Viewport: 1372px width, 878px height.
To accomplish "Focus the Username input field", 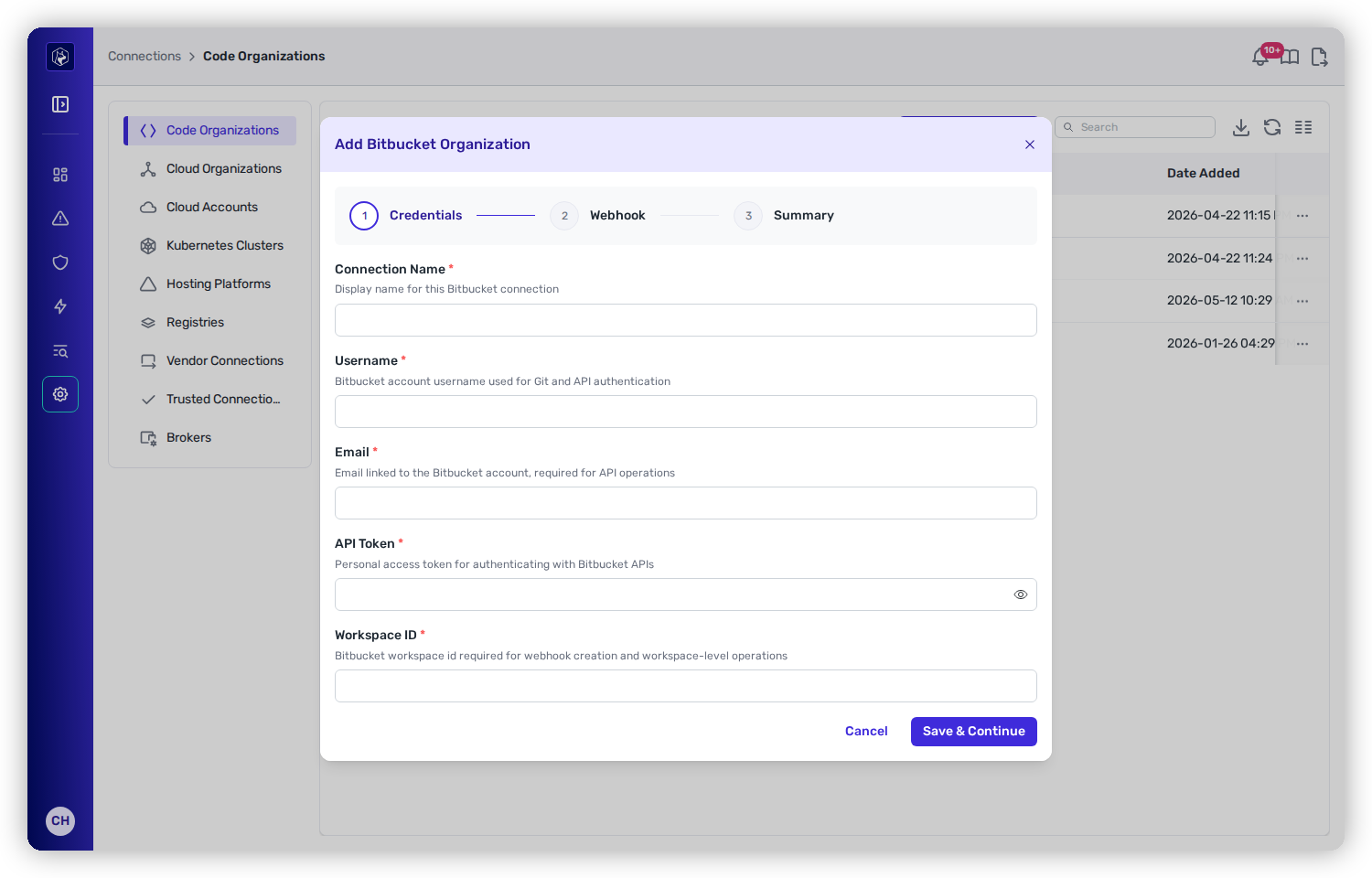I will [x=686, y=412].
